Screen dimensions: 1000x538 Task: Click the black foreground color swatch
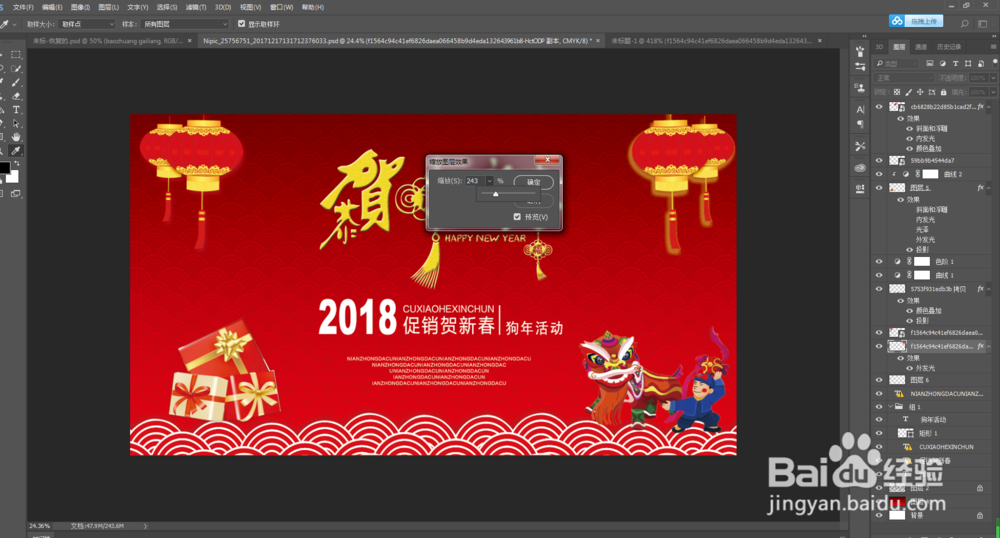[x=4, y=168]
